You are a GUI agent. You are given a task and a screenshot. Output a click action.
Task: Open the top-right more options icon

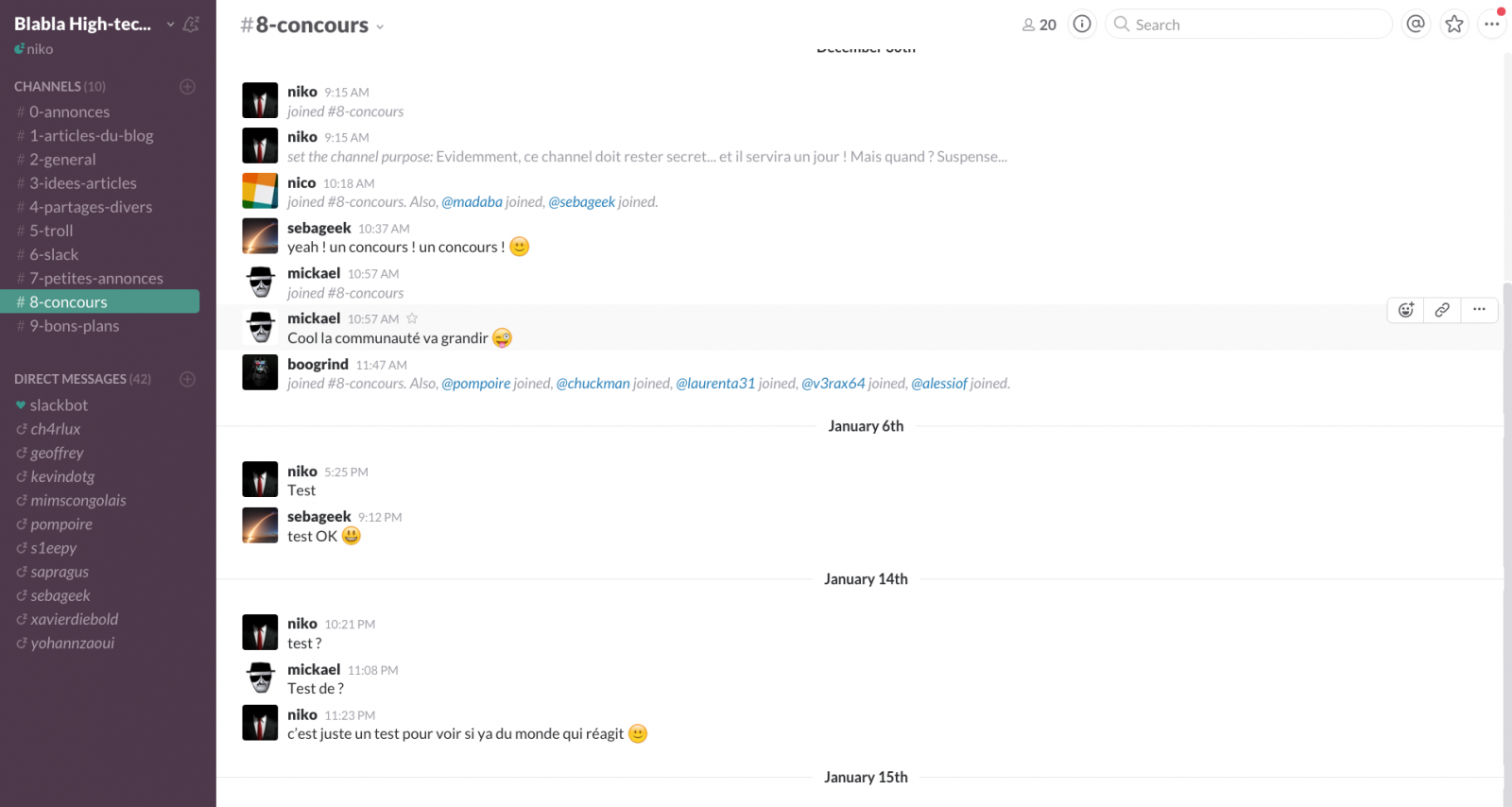1492,24
